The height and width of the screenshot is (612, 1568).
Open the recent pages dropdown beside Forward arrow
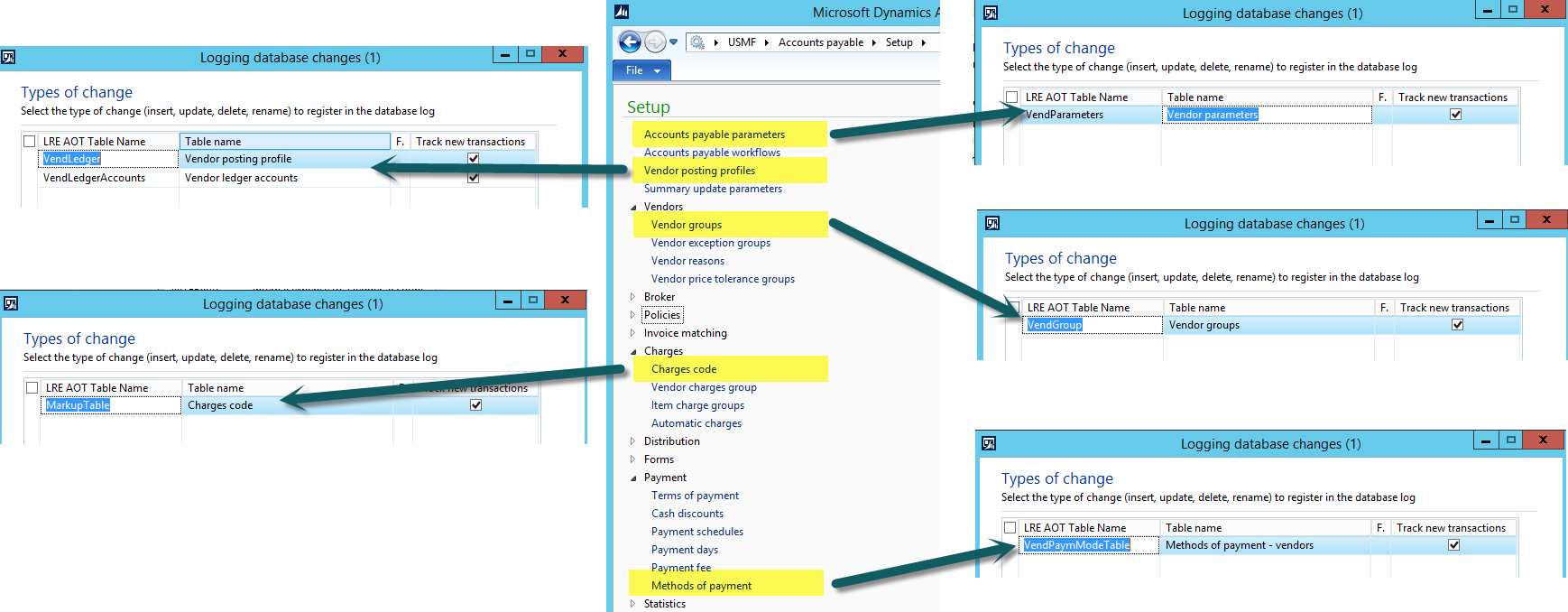(x=674, y=42)
